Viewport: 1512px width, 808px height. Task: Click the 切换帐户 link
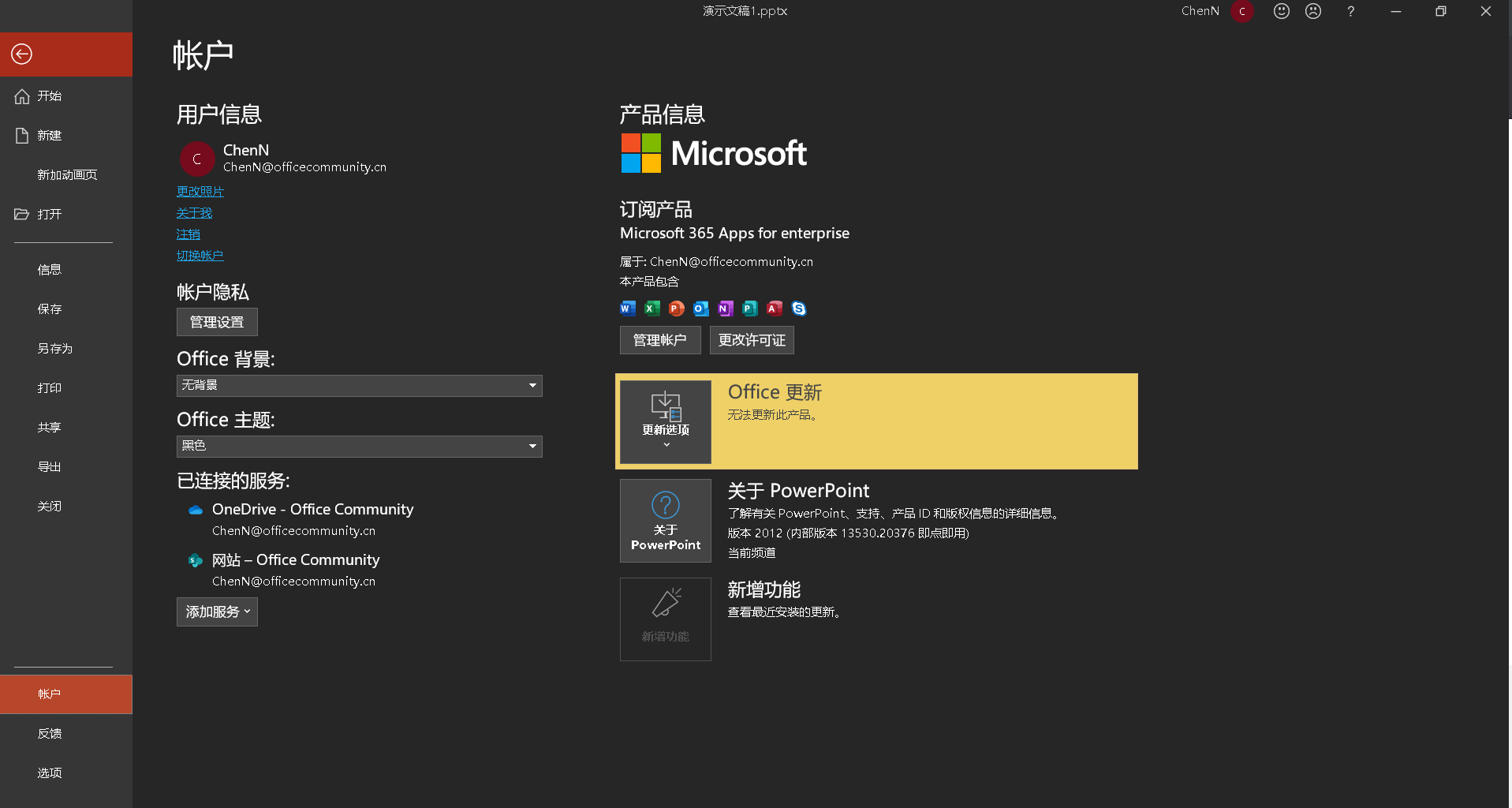tap(200, 256)
